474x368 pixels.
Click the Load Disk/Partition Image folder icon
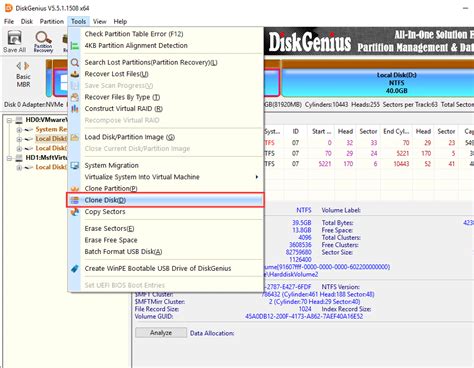pos(75,137)
